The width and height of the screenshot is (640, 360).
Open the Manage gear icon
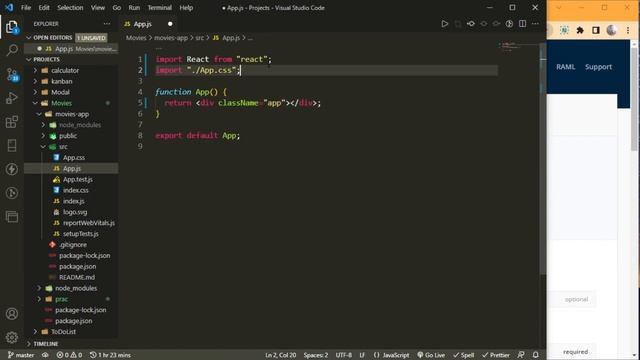pyautogui.click(x=12, y=337)
